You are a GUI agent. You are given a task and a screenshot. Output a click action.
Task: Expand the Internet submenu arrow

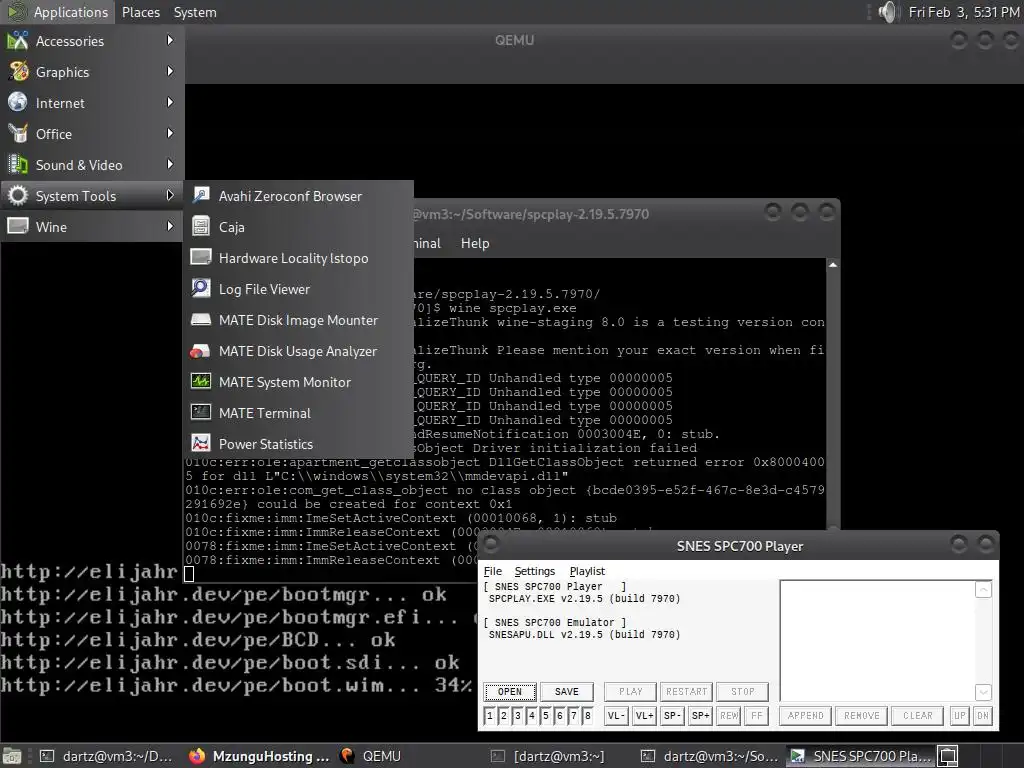tap(170, 103)
